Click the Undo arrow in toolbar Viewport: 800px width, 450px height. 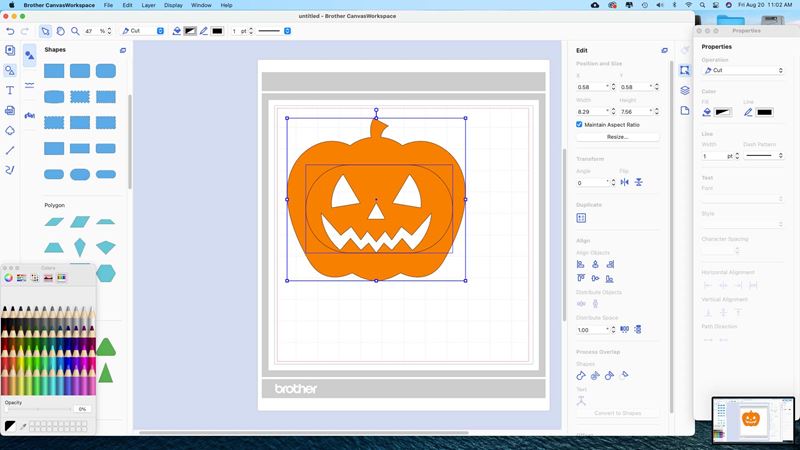[x=10, y=31]
